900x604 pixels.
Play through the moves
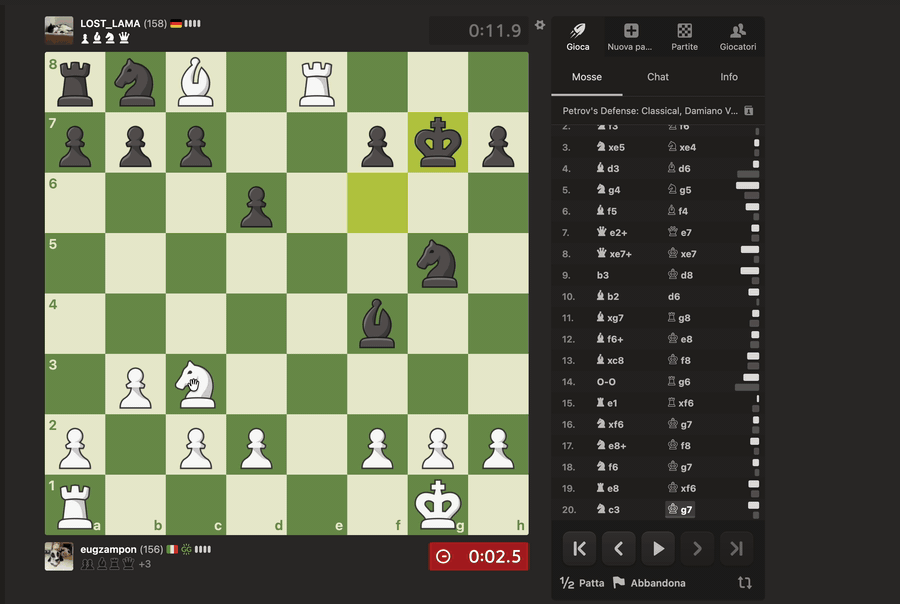coord(658,549)
